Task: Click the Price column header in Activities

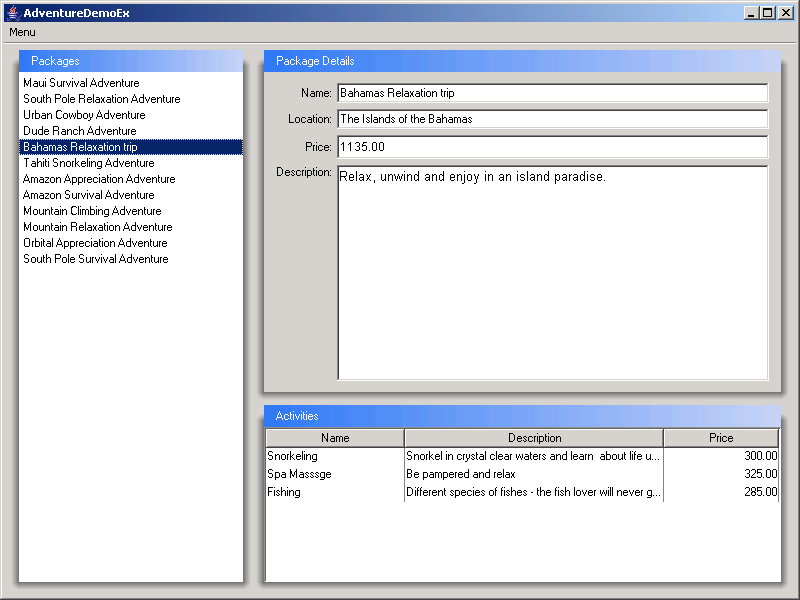Action: click(x=721, y=438)
